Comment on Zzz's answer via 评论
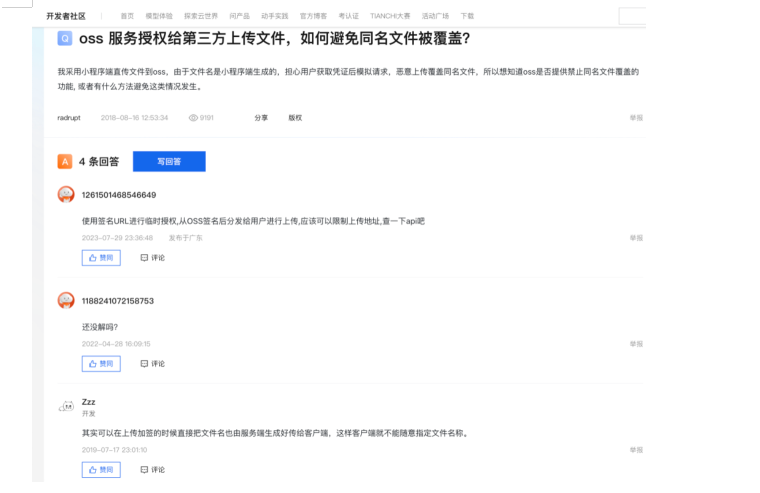 point(153,470)
